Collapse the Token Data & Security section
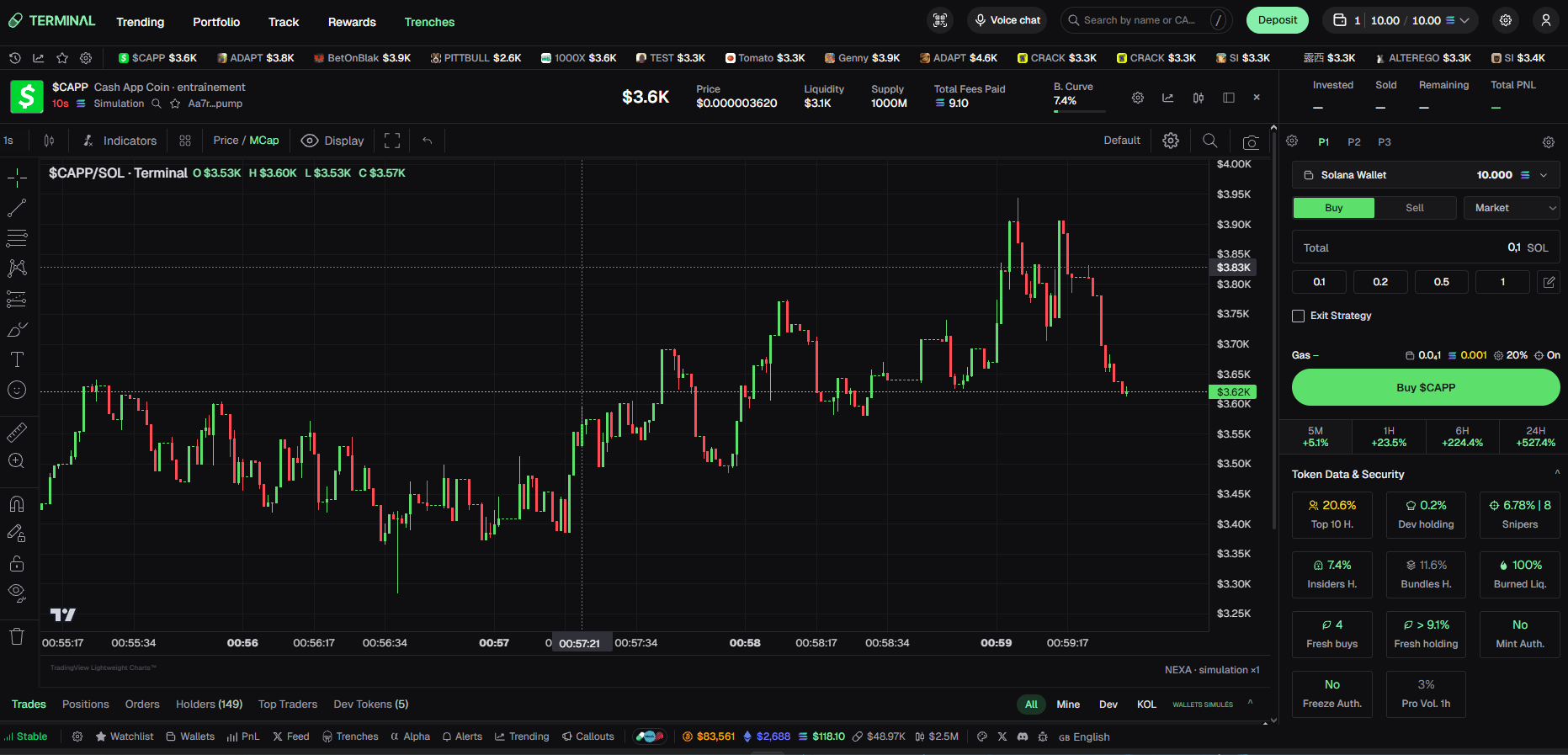 [x=1556, y=473]
